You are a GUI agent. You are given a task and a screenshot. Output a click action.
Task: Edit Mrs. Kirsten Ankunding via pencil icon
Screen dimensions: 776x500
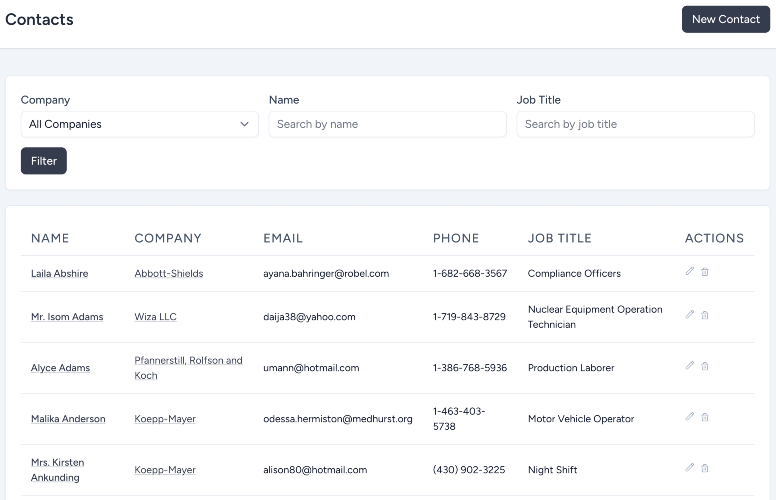tap(689, 467)
